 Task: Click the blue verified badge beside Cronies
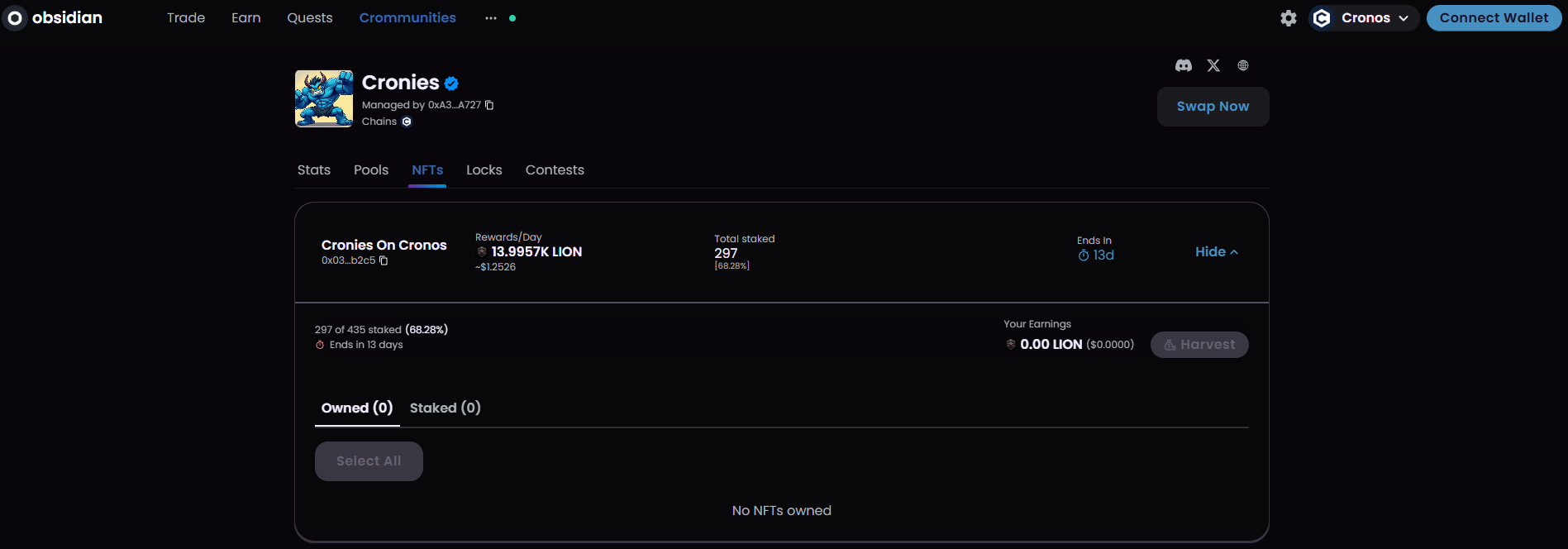[451, 83]
